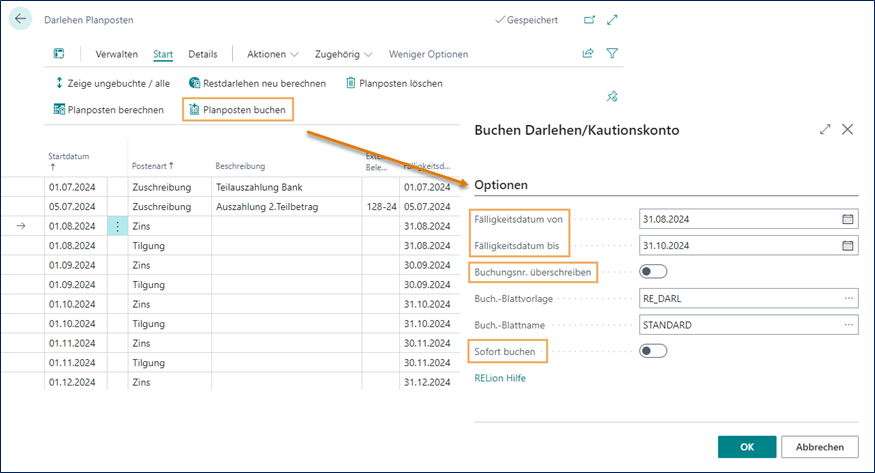Select the Tilgung cell for 01.09.2024
Viewport: 875px width, 473px height.
[x=170, y=284]
